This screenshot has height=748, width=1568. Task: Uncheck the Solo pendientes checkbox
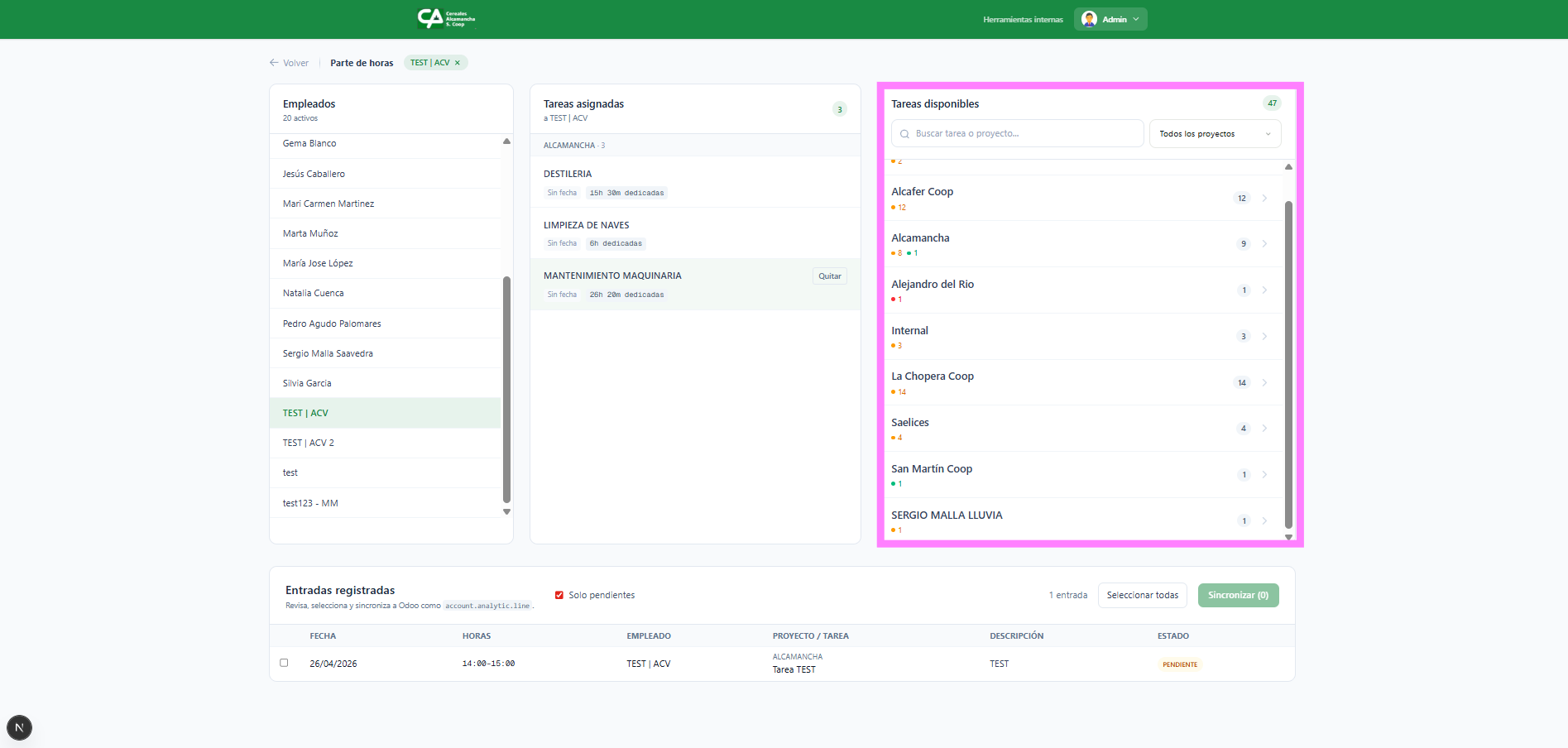pyautogui.click(x=559, y=595)
